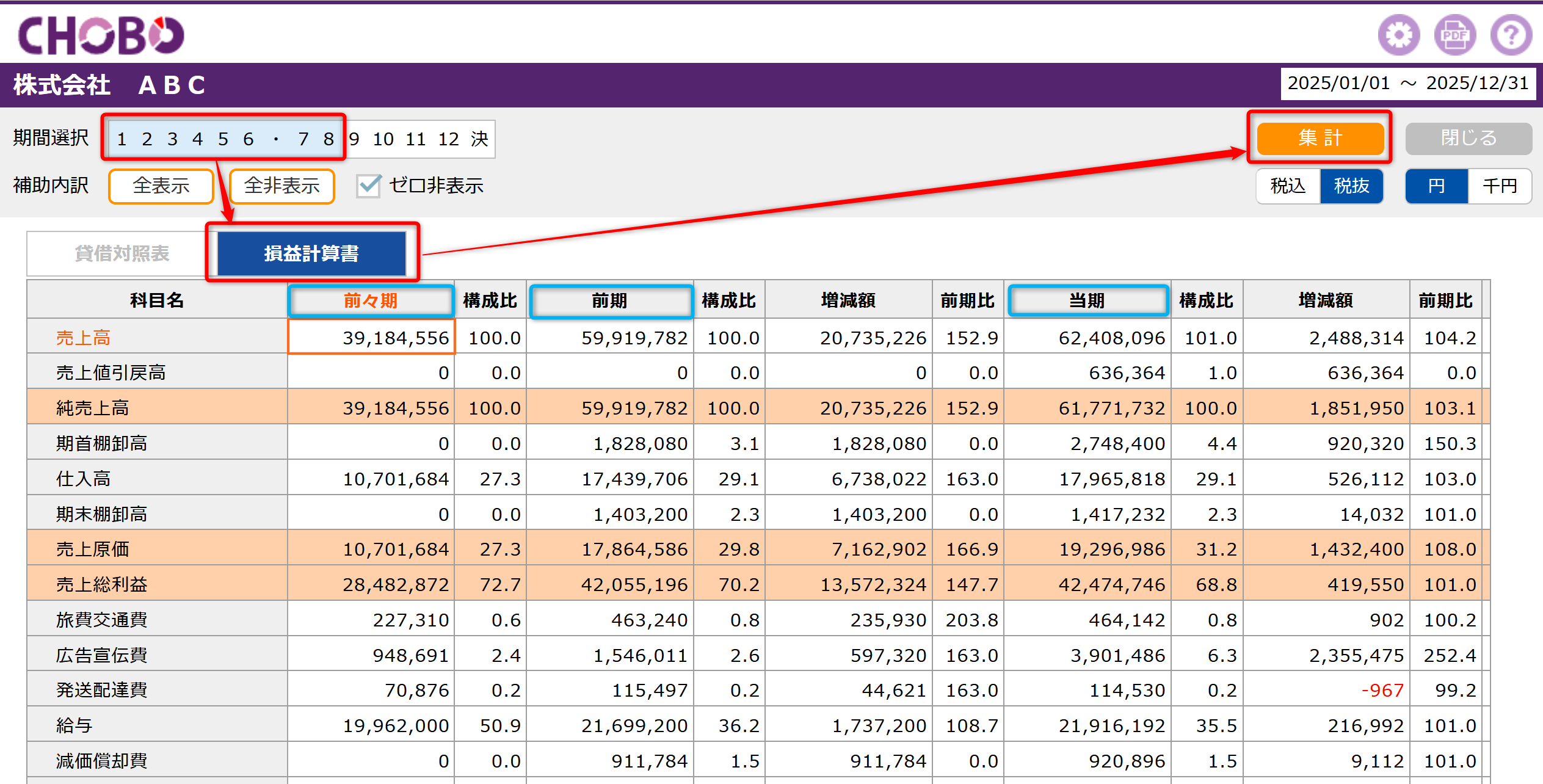Export report via PDF icon
This screenshot has height=784, width=1543.
coord(1454,35)
